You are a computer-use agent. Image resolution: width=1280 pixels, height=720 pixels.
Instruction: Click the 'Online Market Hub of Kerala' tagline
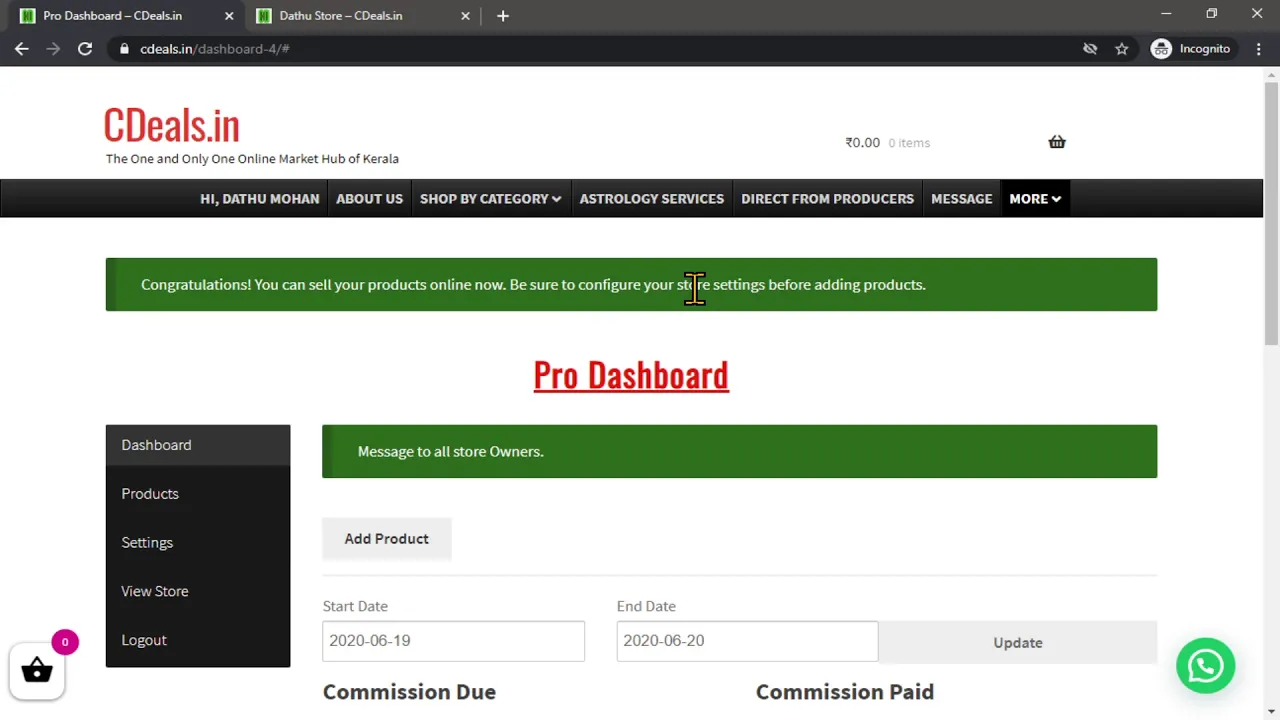(313, 159)
